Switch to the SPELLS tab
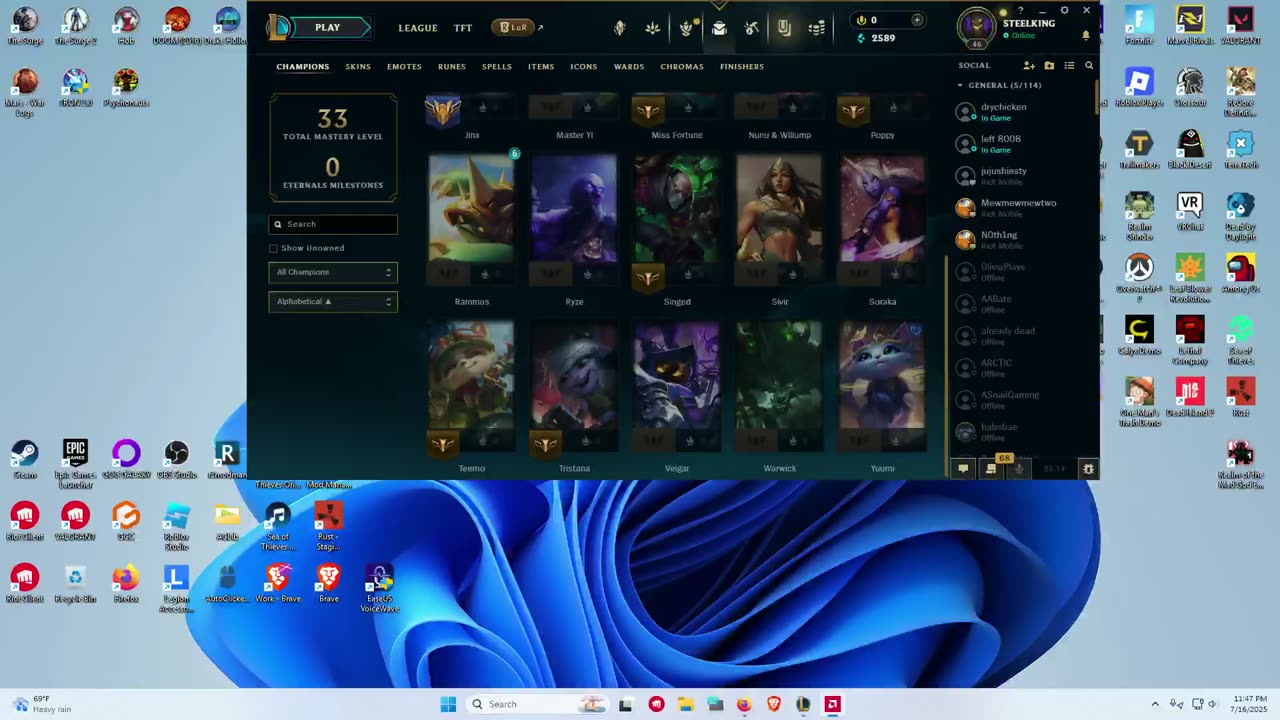 497,67
